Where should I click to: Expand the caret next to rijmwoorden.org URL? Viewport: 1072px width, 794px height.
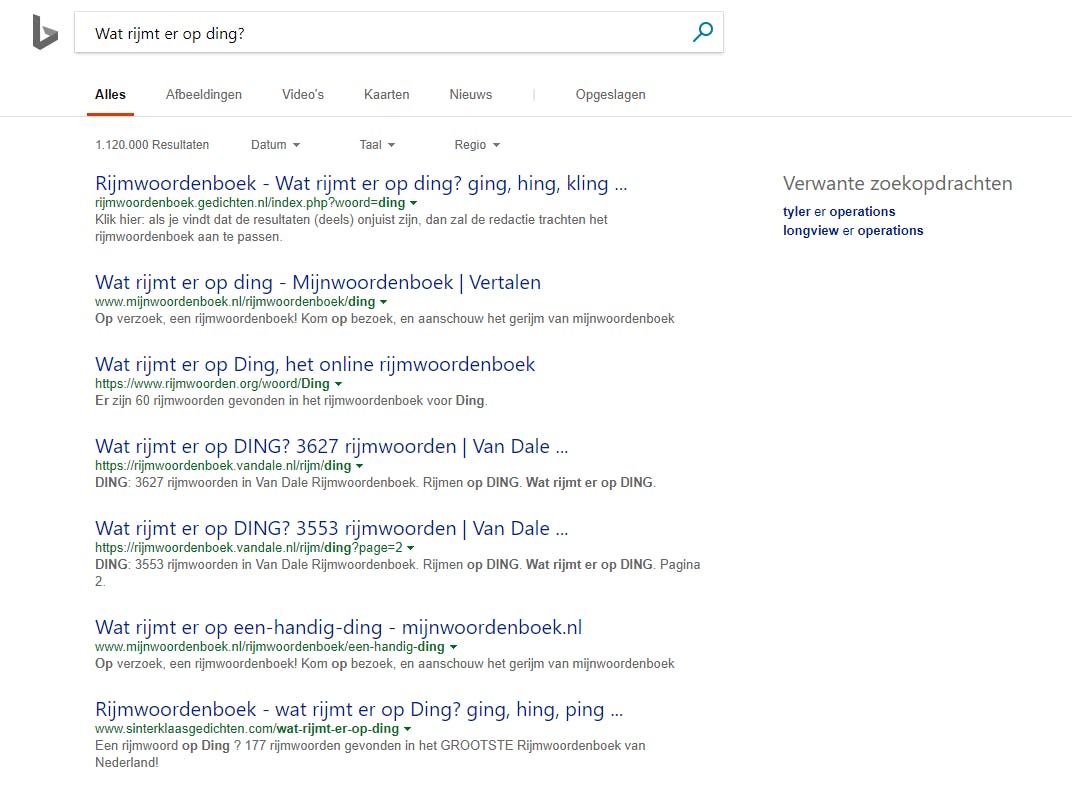(x=338, y=383)
